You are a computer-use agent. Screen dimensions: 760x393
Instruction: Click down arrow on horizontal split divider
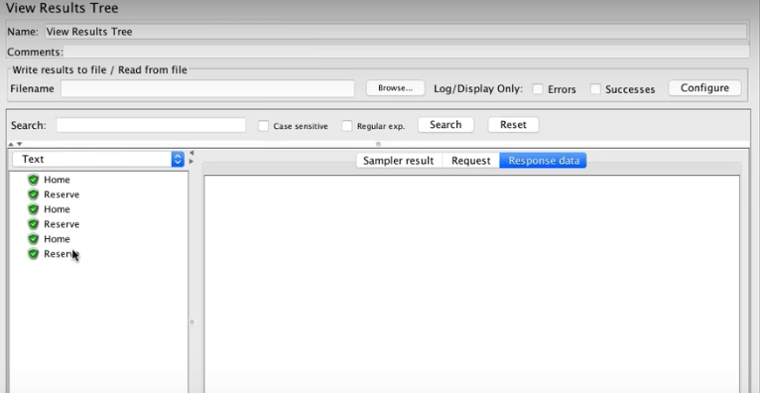pyautogui.click(x=20, y=144)
